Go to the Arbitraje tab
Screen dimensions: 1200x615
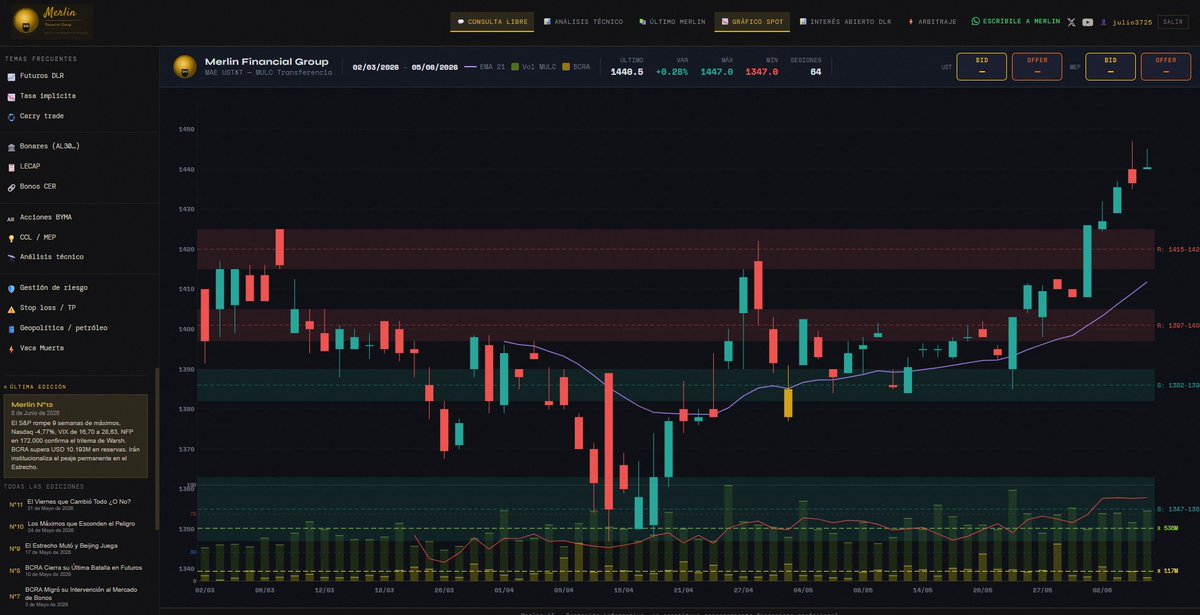[932, 21]
